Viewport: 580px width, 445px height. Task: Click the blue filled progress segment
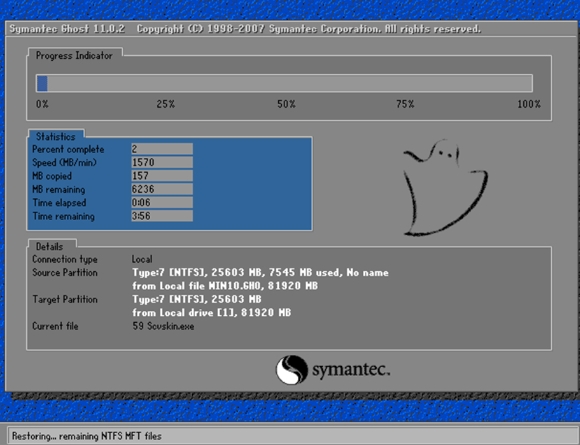42,83
